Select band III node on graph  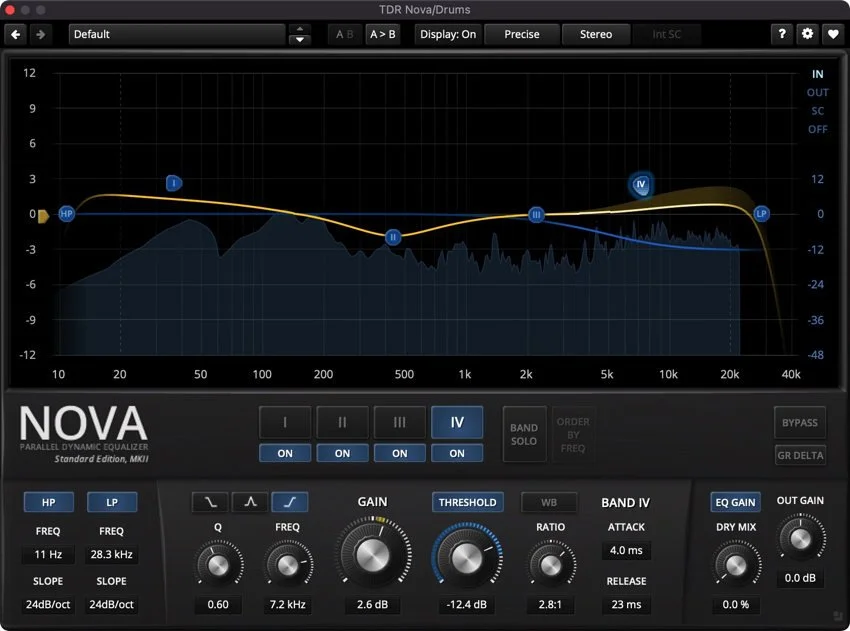tap(536, 215)
